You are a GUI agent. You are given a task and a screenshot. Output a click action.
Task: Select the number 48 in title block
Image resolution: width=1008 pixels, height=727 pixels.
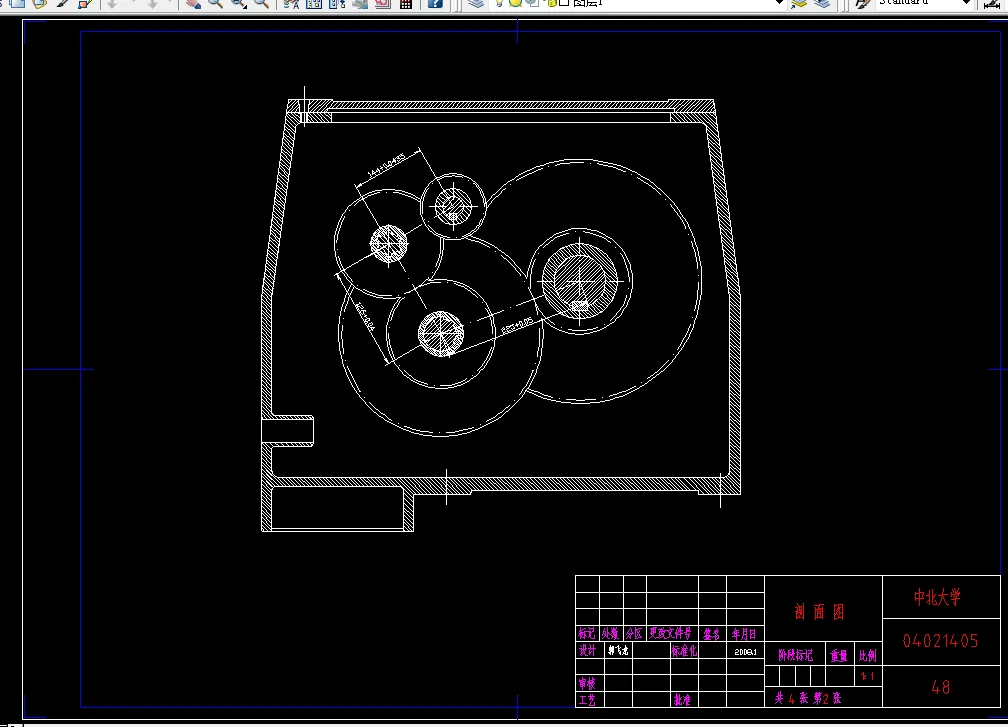[x=940, y=687]
